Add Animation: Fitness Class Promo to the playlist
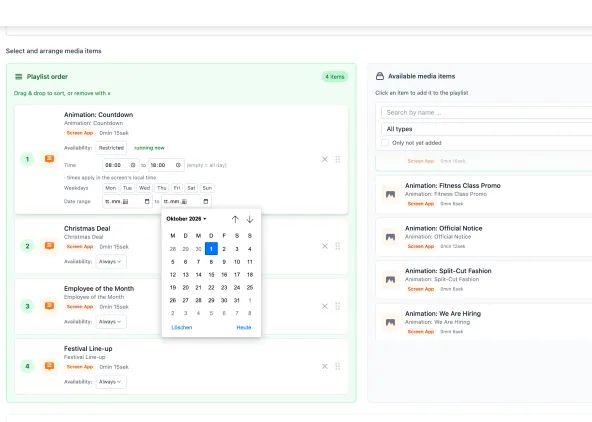Screen dimensions: 592x422 484,194
